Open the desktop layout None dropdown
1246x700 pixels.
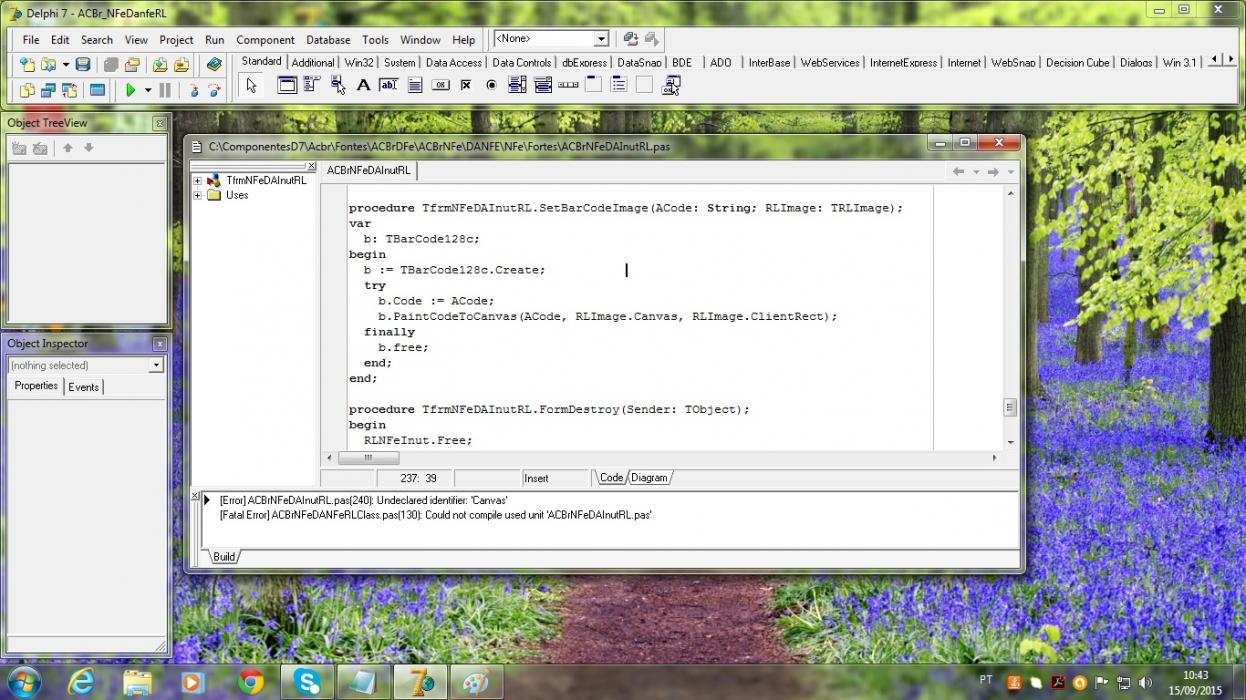601,39
